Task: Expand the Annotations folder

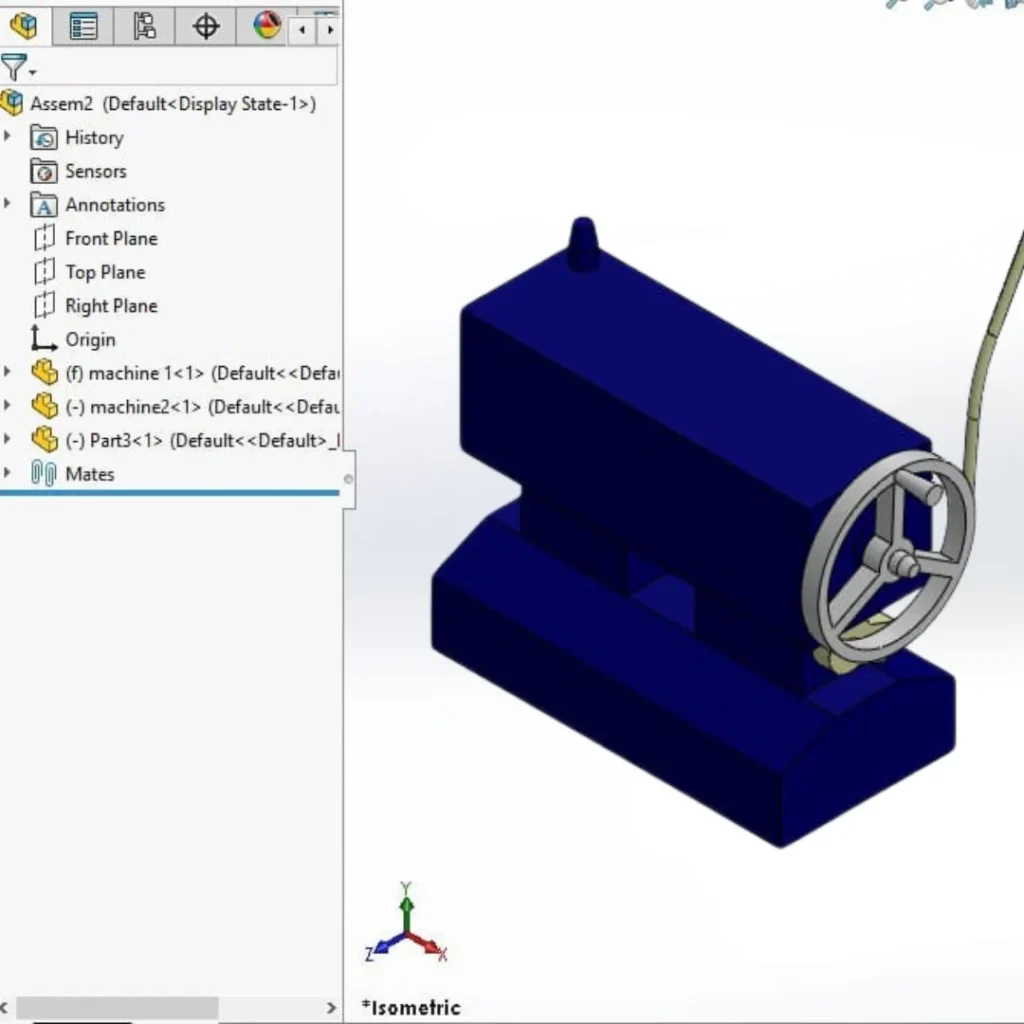Action: click(x=8, y=204)
